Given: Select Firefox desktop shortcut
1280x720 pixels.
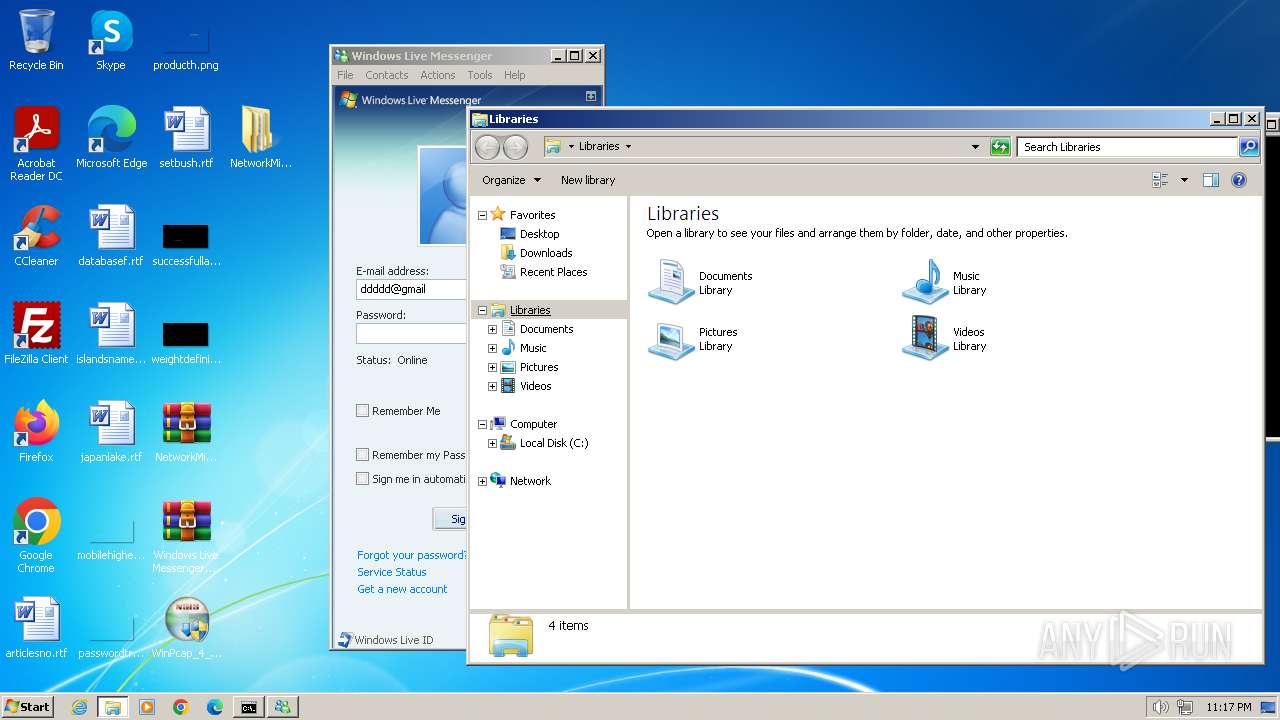Looking at the screenshot, I should (36, 432).
